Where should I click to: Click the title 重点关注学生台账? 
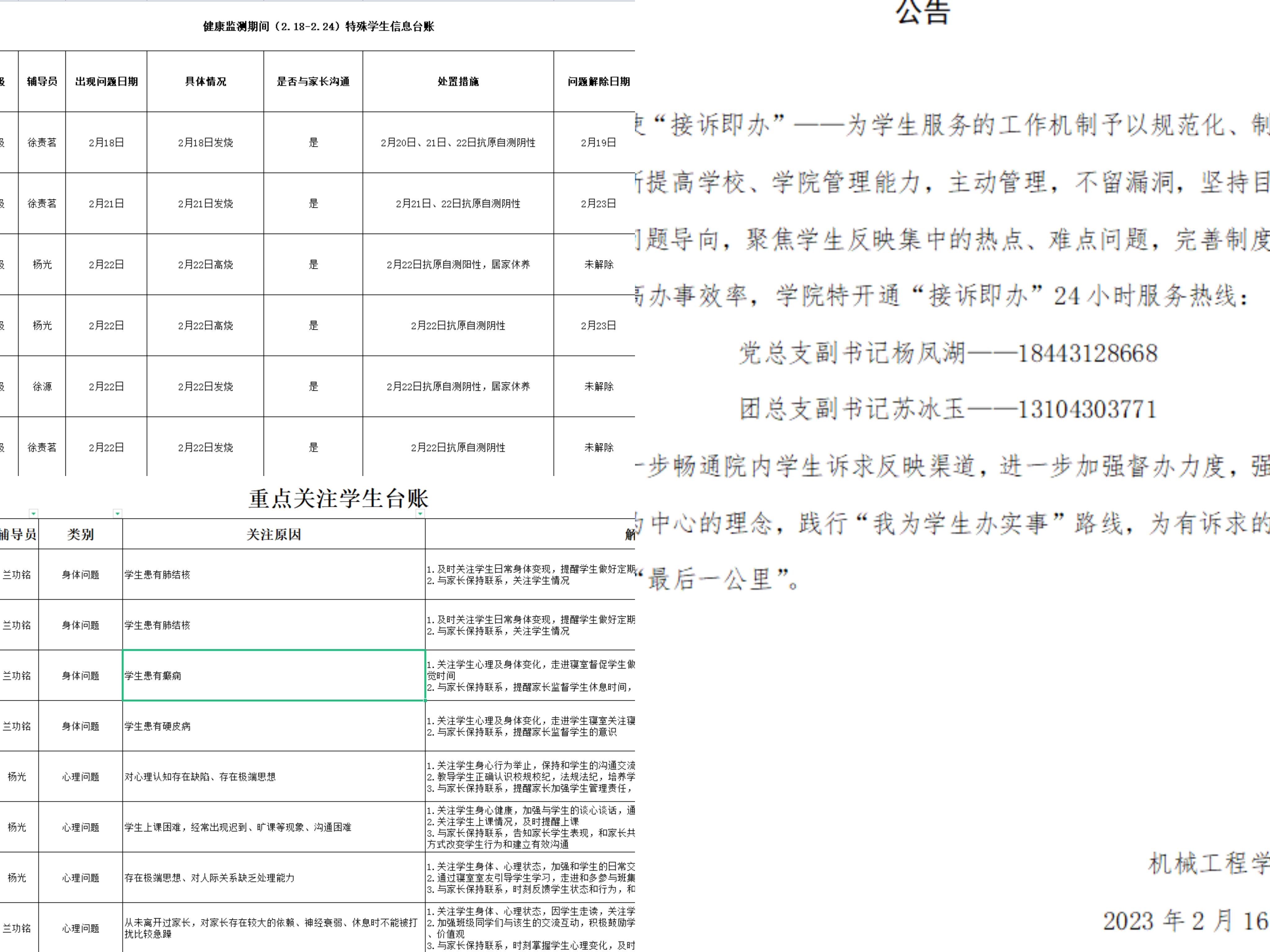point(339,498)
